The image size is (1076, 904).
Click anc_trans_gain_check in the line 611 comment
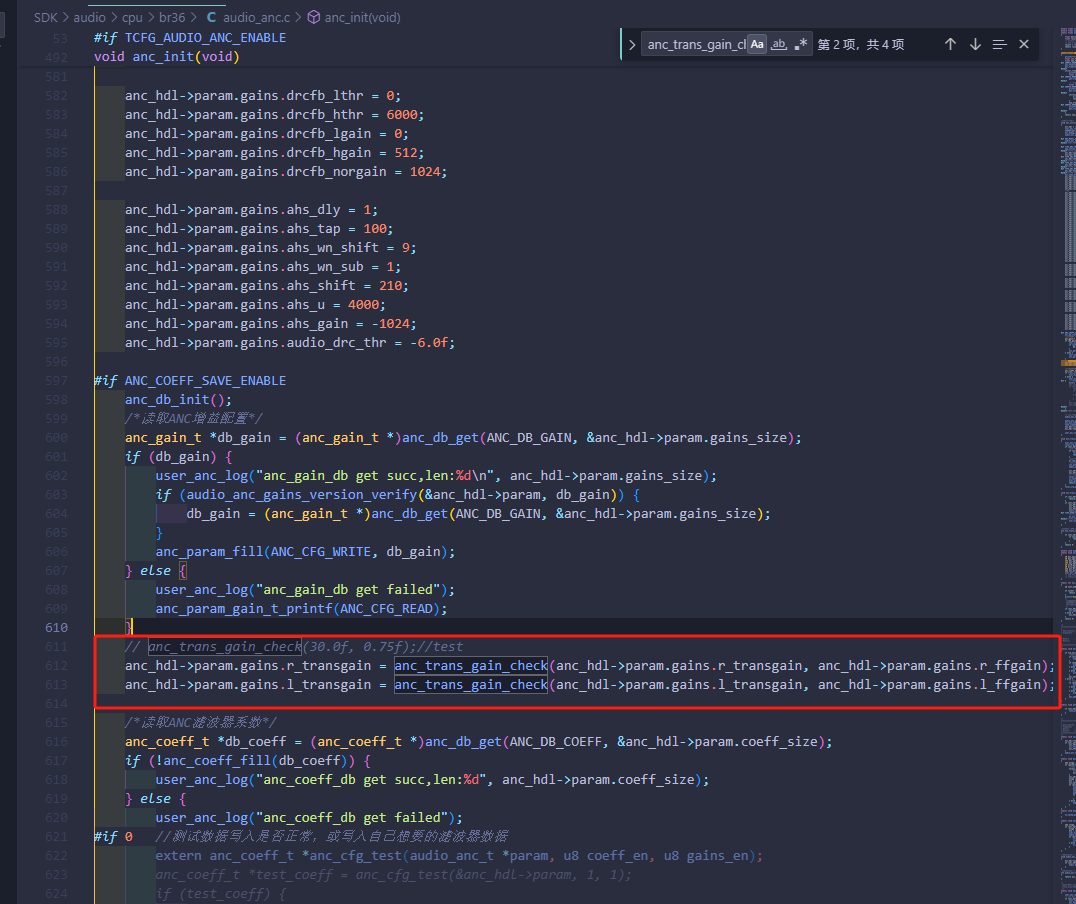pyautogui.click(x=225, y=647)
